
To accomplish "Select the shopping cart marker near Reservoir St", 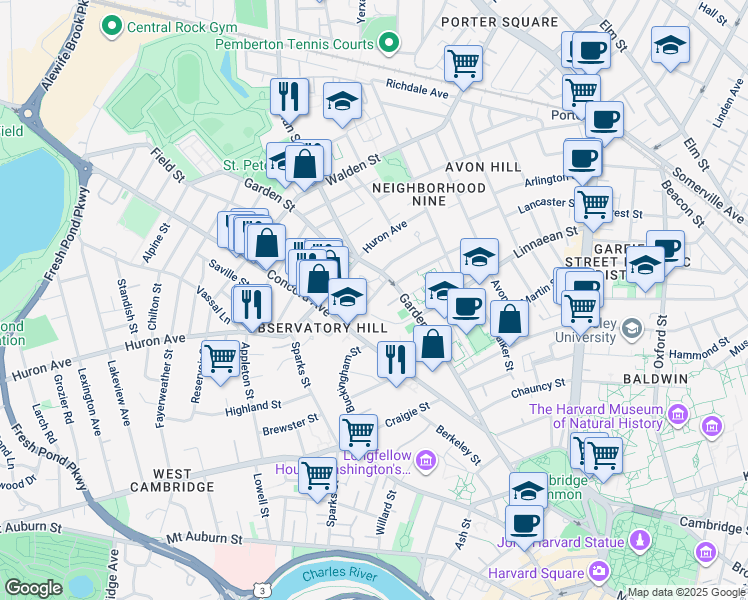I will click(220, 361).
